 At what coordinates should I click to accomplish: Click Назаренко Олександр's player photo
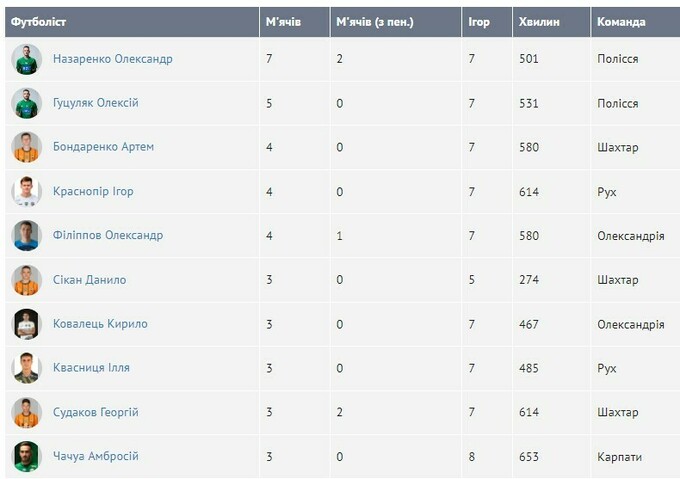pos(26,59)
